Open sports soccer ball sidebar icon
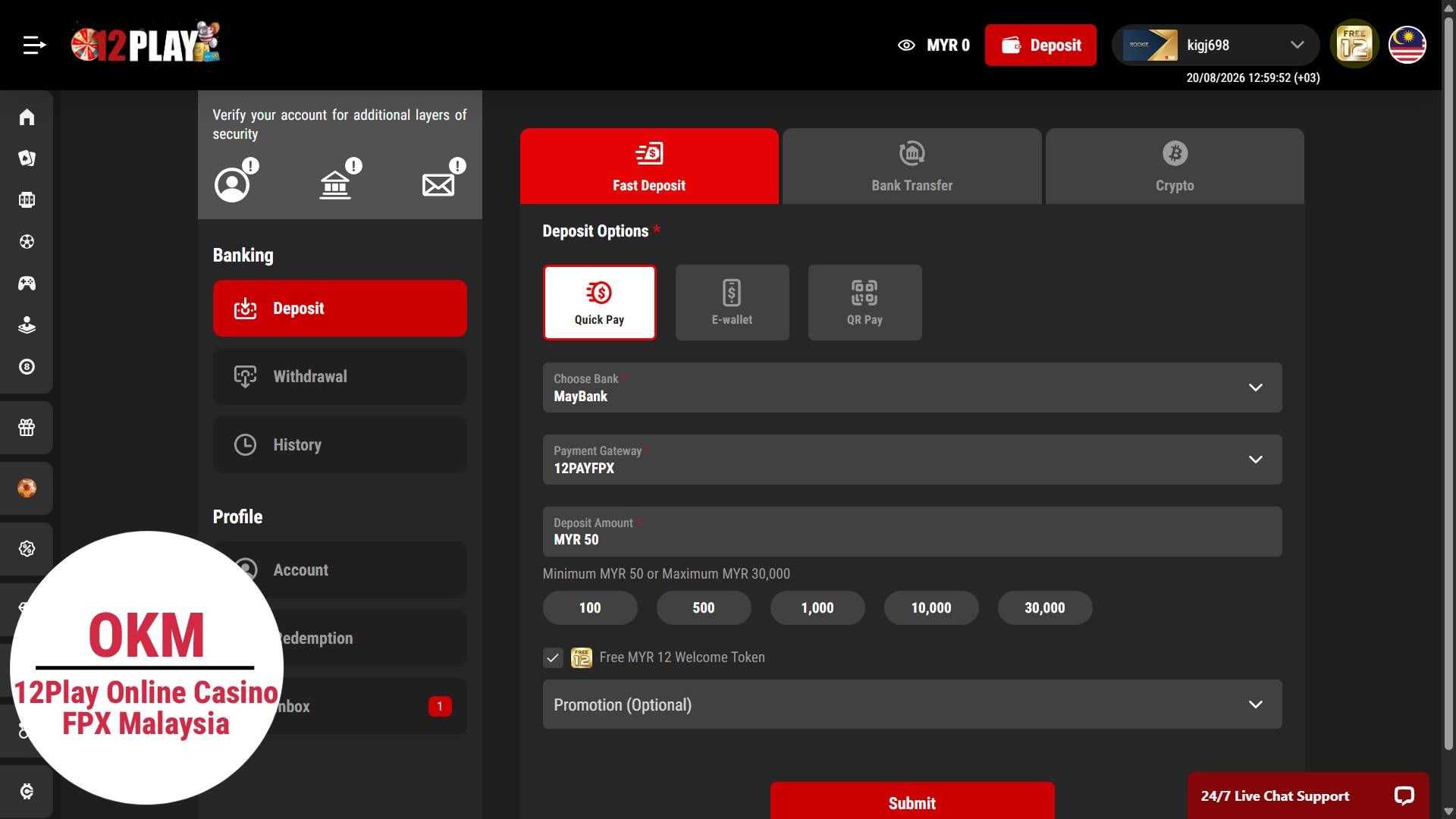This screenshot has height=819, width=1456. (27, 242)
